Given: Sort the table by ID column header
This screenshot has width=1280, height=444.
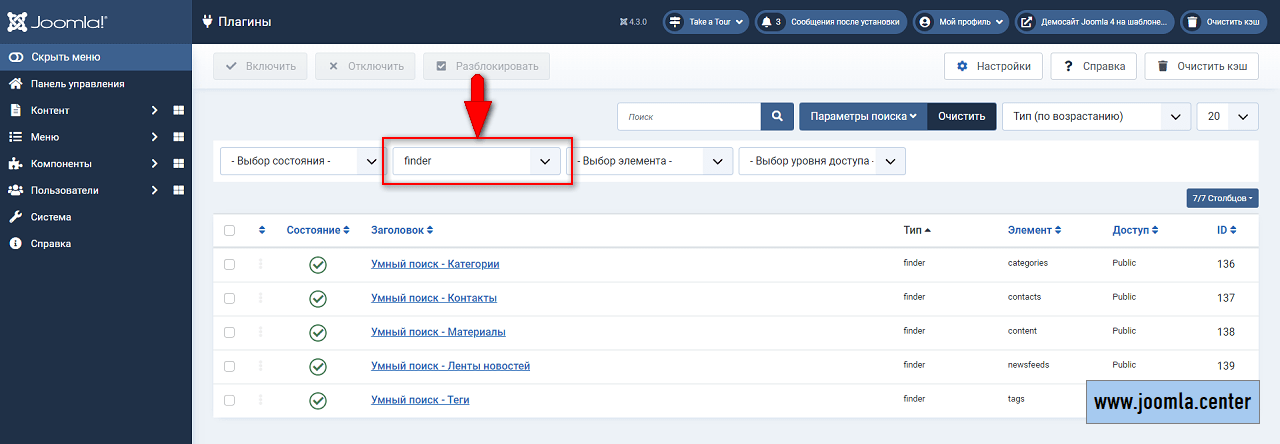Looking at the screenshot, I should pos(1226,230).
